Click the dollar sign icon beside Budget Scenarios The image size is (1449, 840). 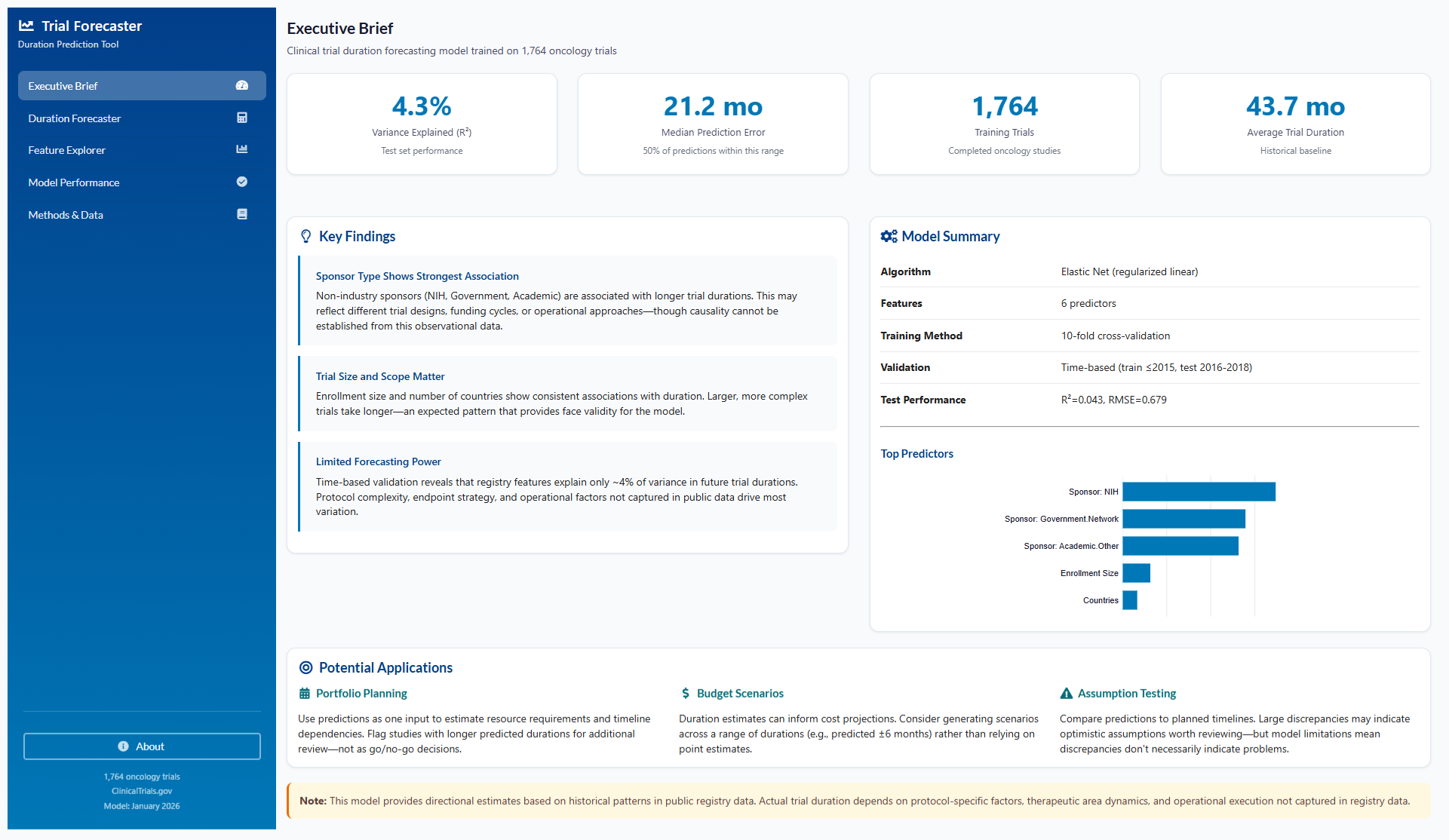tap(686, 694)
